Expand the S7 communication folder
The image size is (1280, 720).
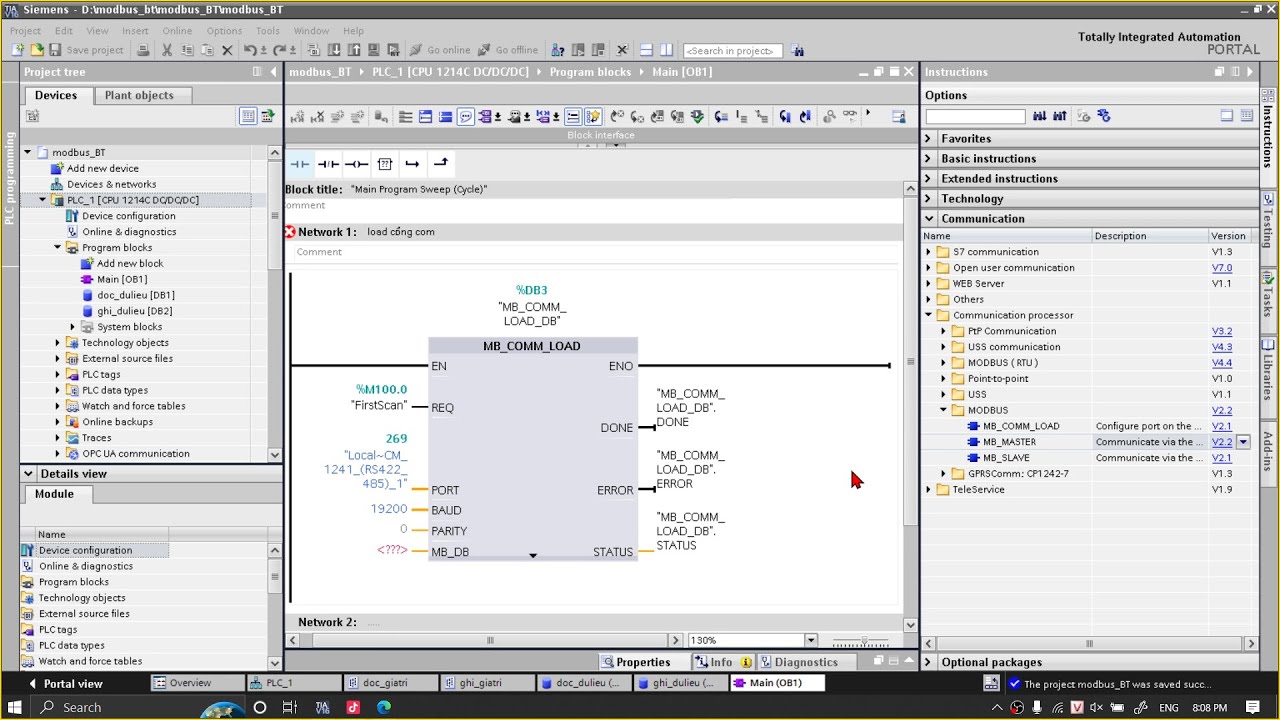tap(928, 252)
